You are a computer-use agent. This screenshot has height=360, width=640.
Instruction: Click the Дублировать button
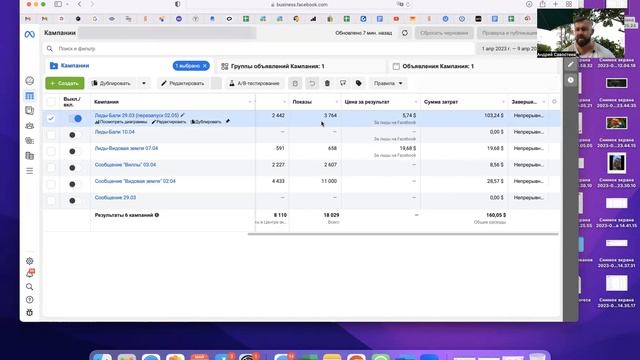pos(112,83)
